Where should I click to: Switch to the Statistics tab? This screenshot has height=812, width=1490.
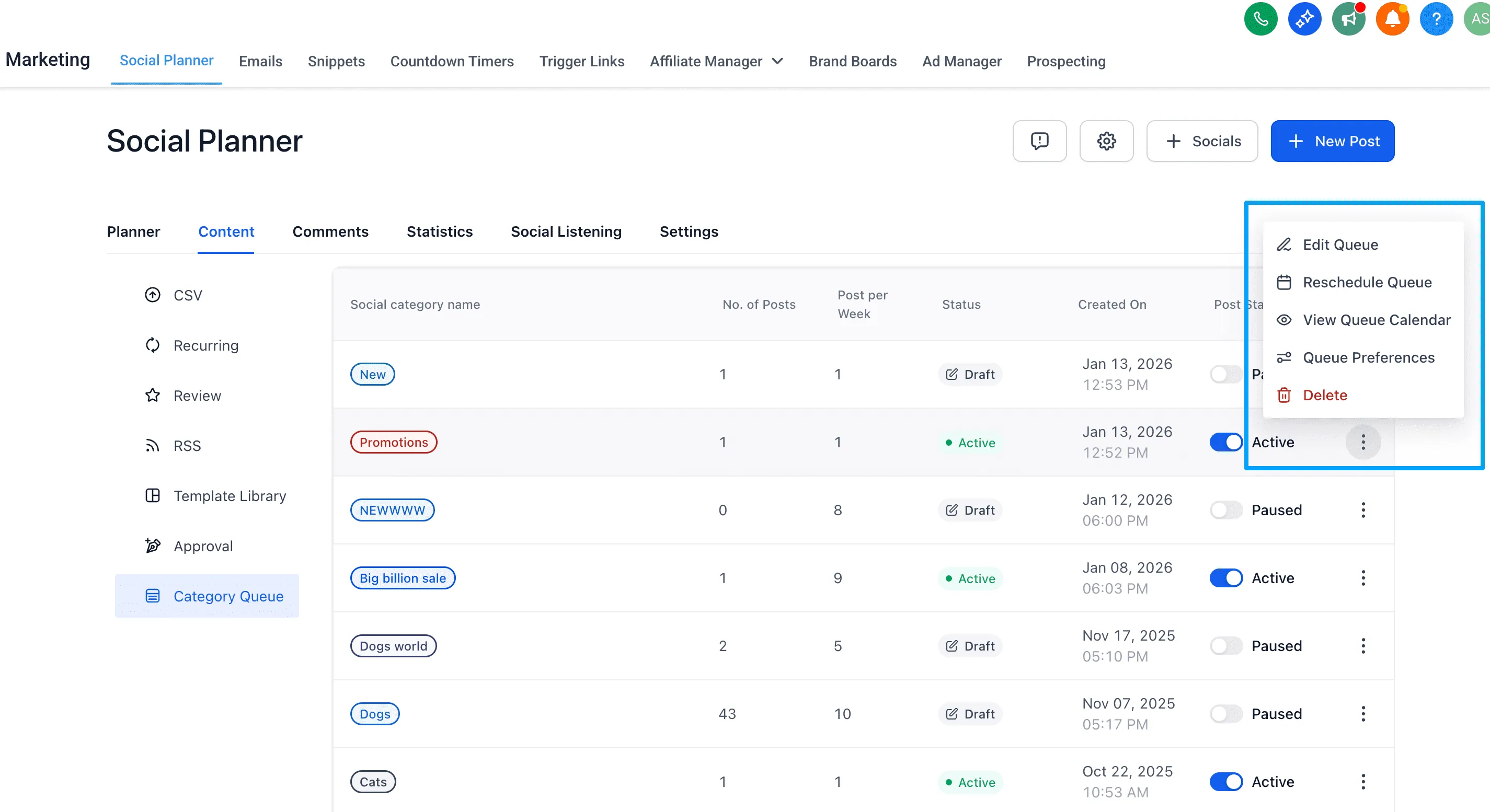point(440,231)
